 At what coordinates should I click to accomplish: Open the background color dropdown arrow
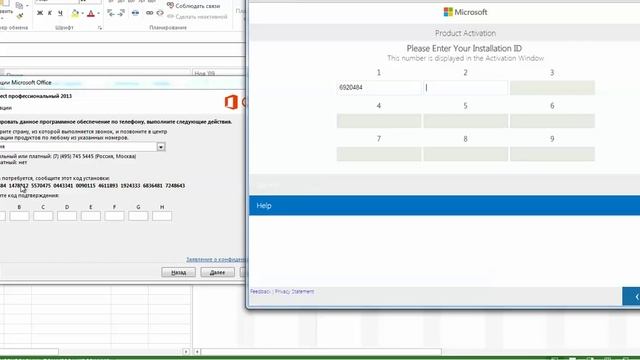82,13
